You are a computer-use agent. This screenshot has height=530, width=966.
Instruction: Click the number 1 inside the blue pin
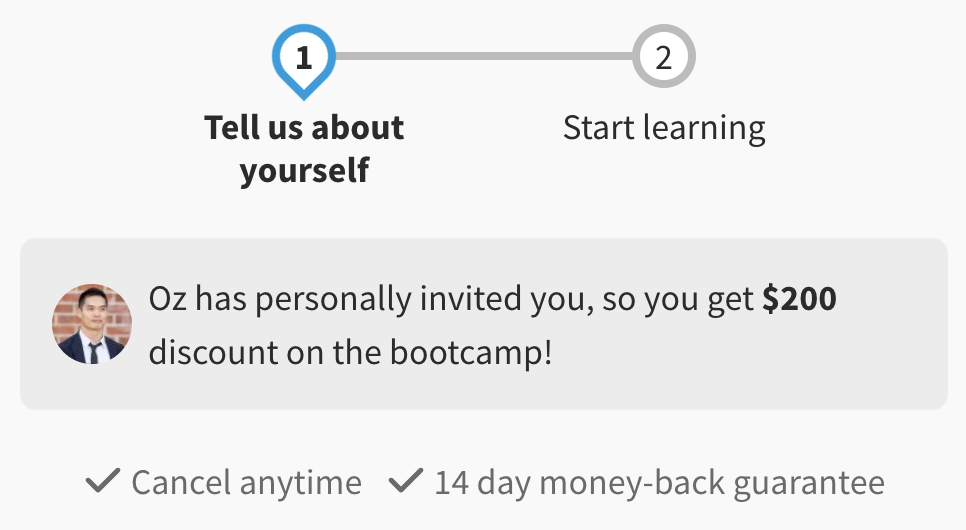(304, 57)
